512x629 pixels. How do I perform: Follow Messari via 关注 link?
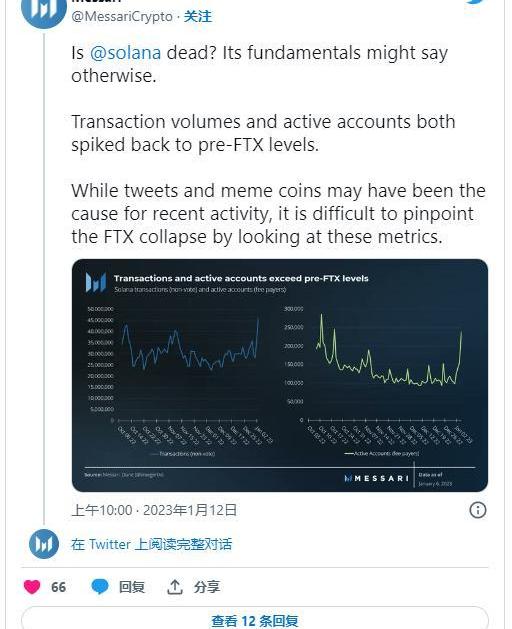[197, 16]
